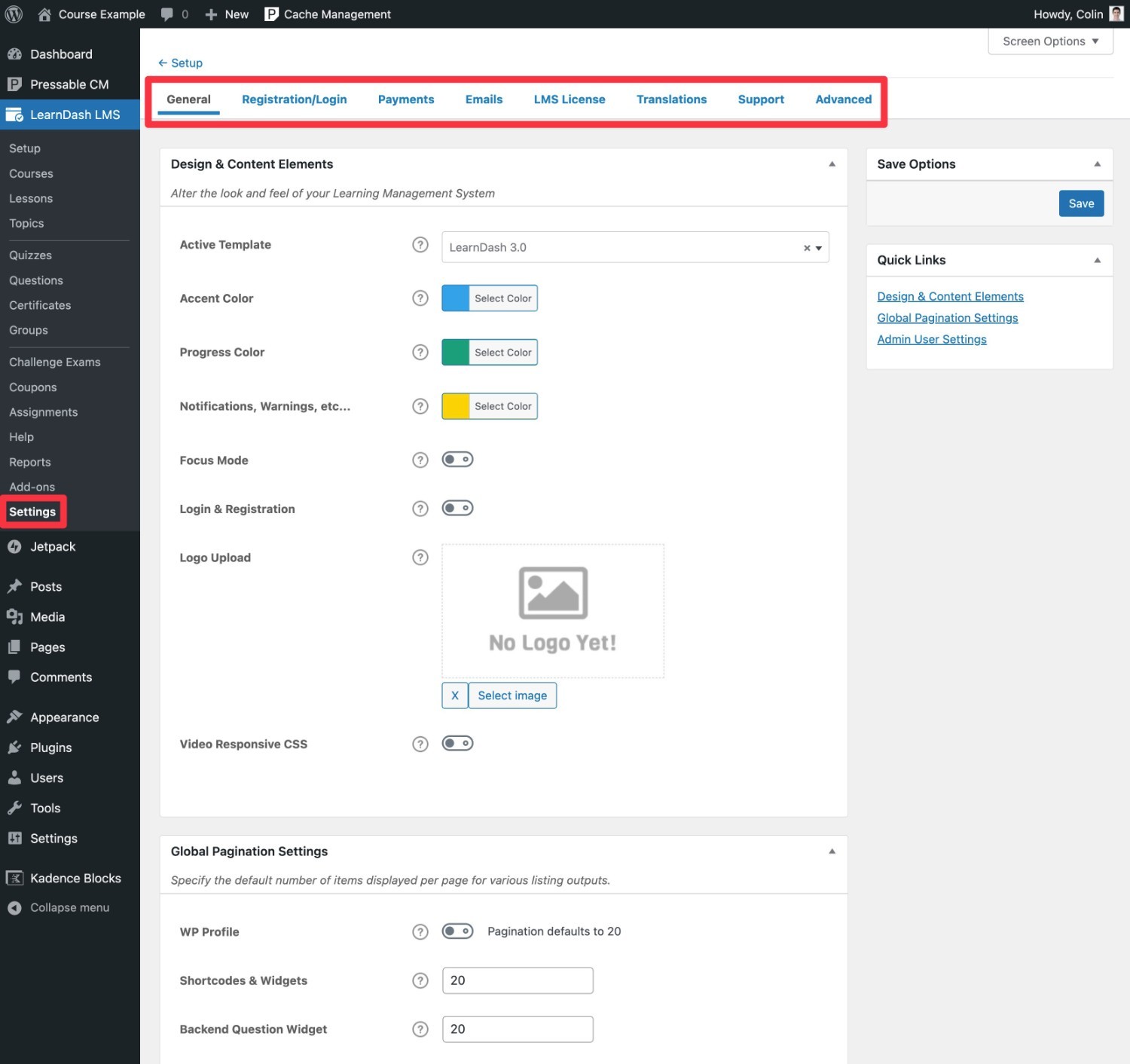This screenshot has height=1064, width=1130.
Task: Enable the Focus Mode toggle
Action: coord(457,459)
